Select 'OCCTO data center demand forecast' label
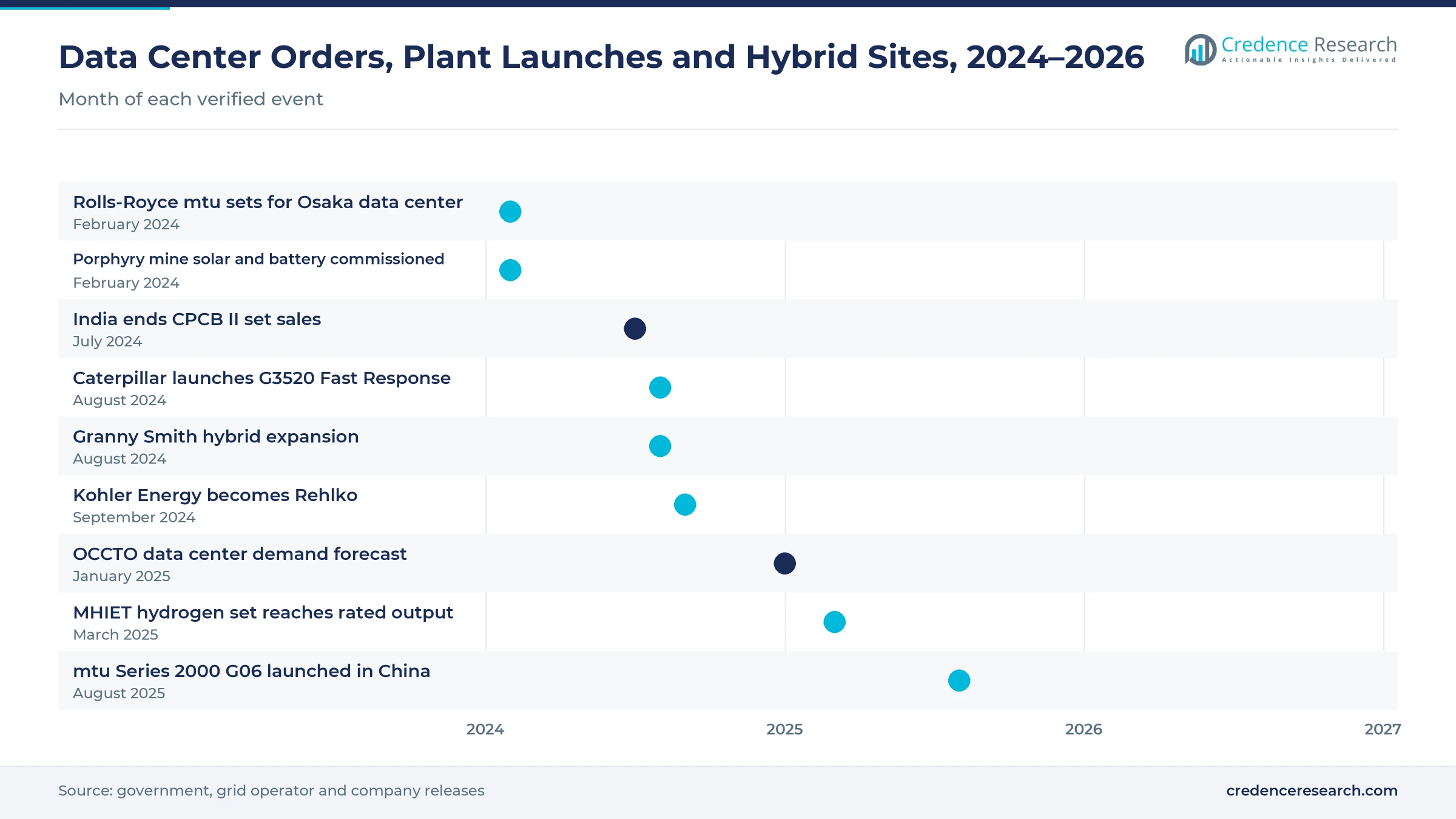The height and width of the screenshot is (819, 1456). (240, 554)
